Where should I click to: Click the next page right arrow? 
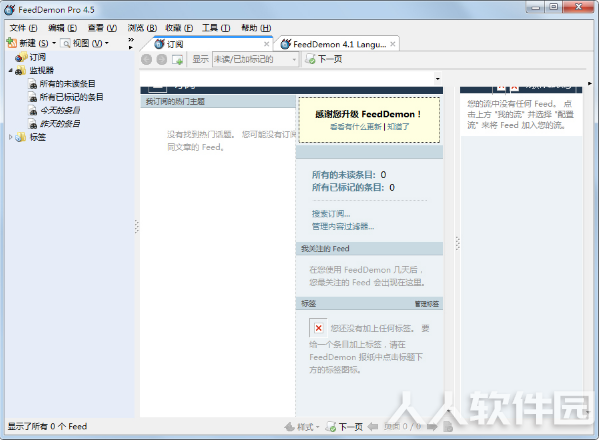(x=432, y=427)
